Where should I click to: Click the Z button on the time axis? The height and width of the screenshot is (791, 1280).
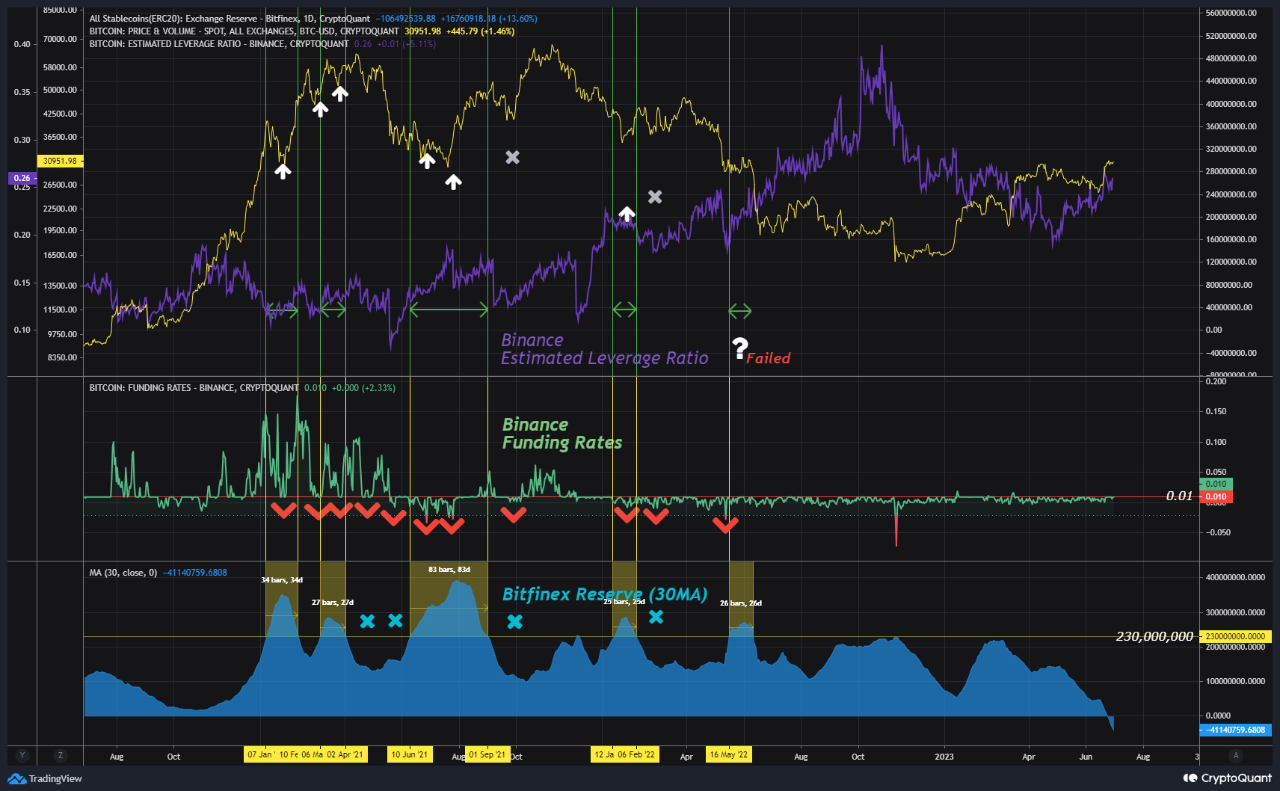(x=61, y=755)
